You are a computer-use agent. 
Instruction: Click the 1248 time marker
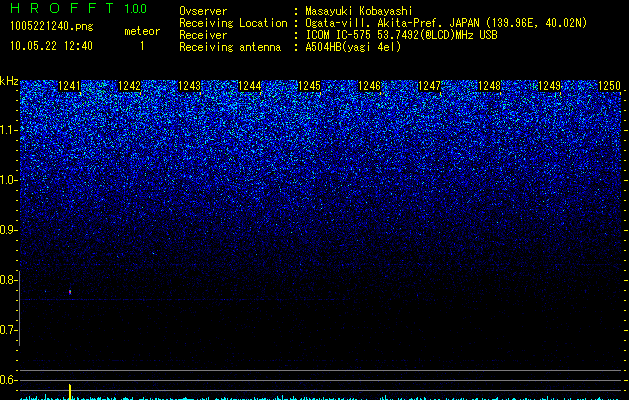[489, 86]
